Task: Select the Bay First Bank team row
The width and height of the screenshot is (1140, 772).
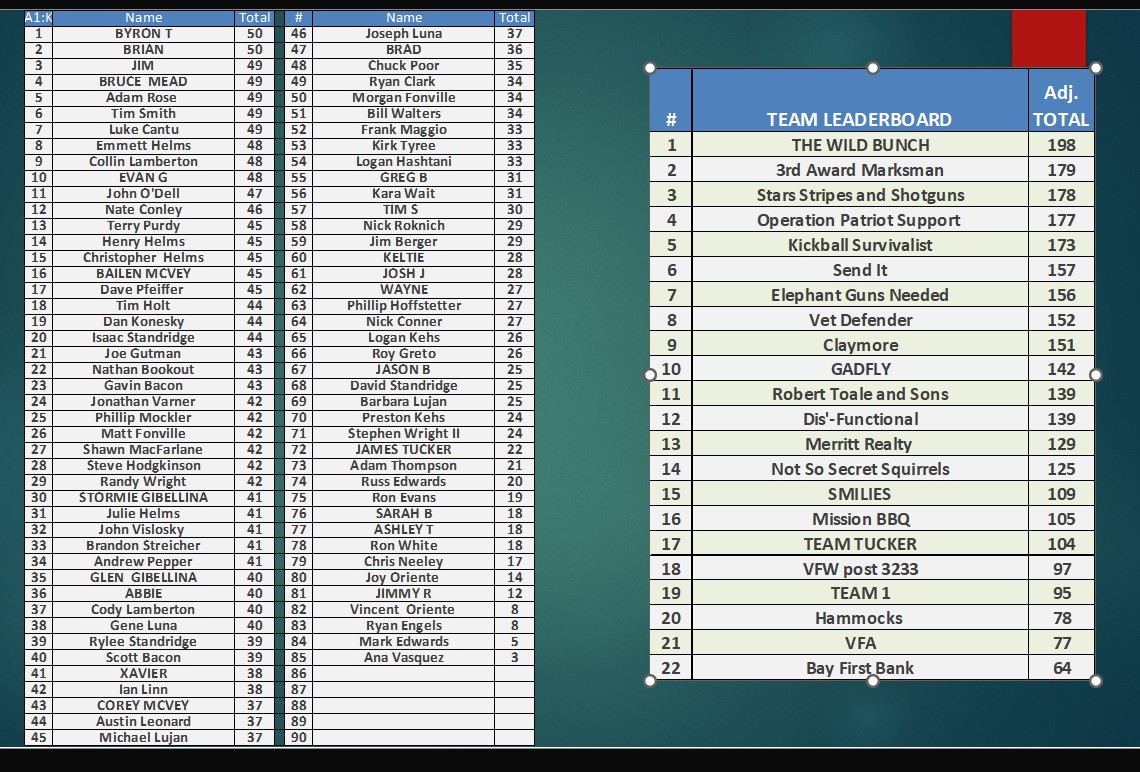Action: pyautogui.click(x=859, y=668)
